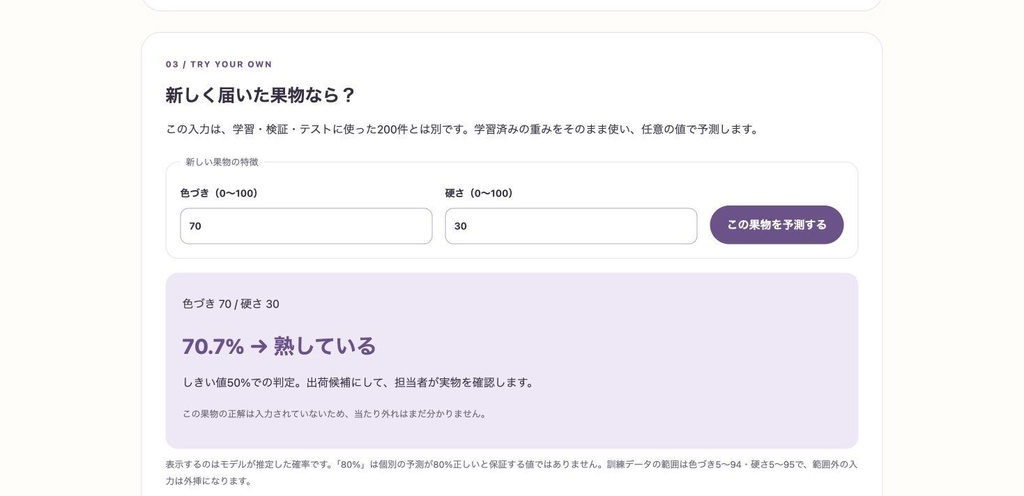1024x496 pixels.
Task: Click the 硬さ input field containing 30
Action: [x=571, y=226]
